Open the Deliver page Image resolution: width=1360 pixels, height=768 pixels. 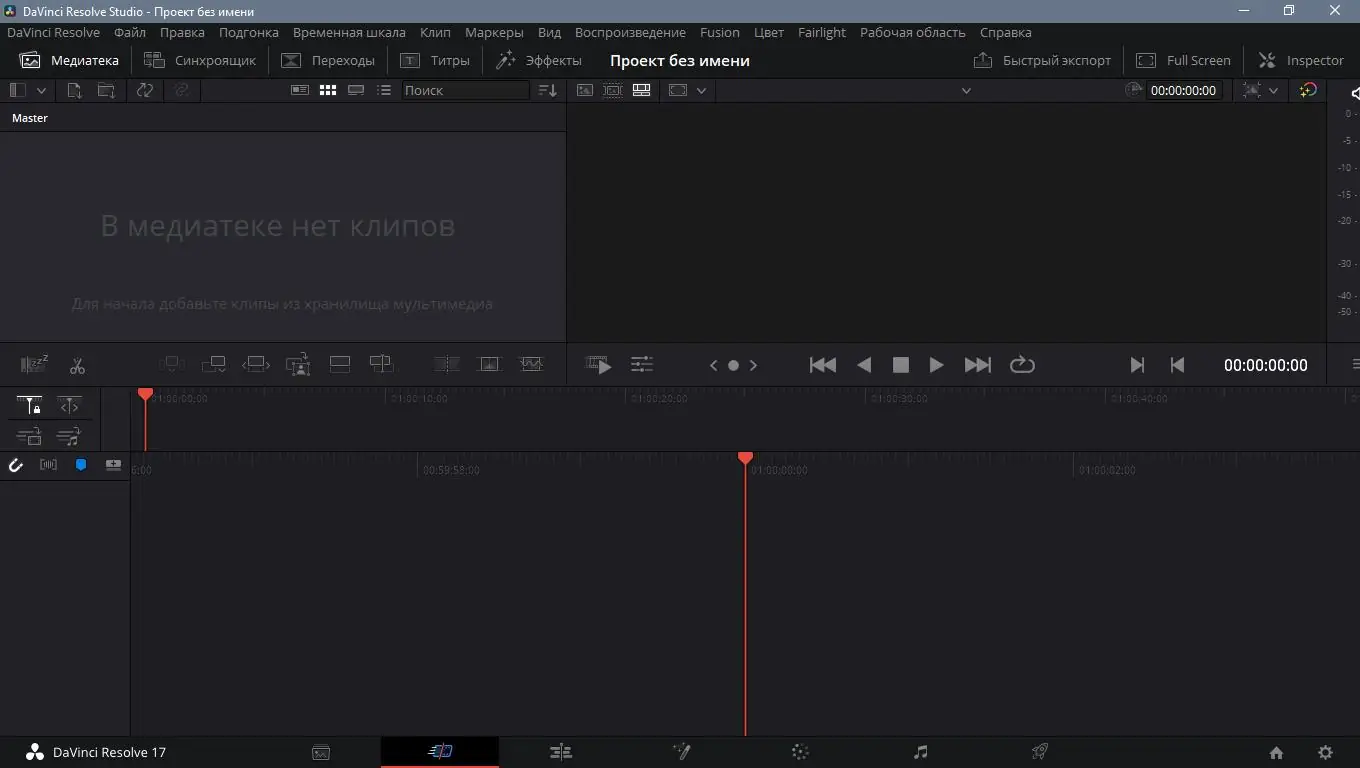1039,752
